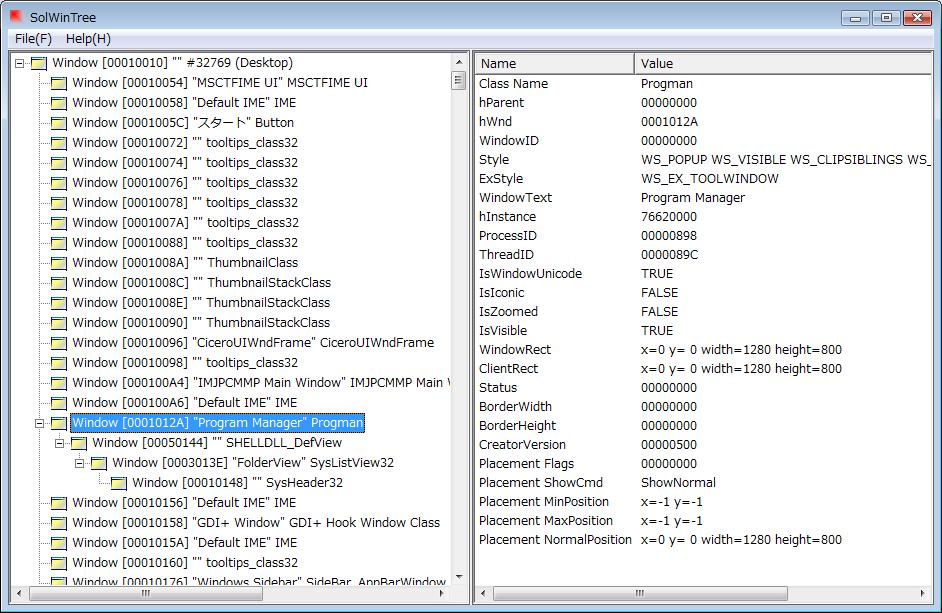Collapse the Desktop root window node

coord(20,63)
